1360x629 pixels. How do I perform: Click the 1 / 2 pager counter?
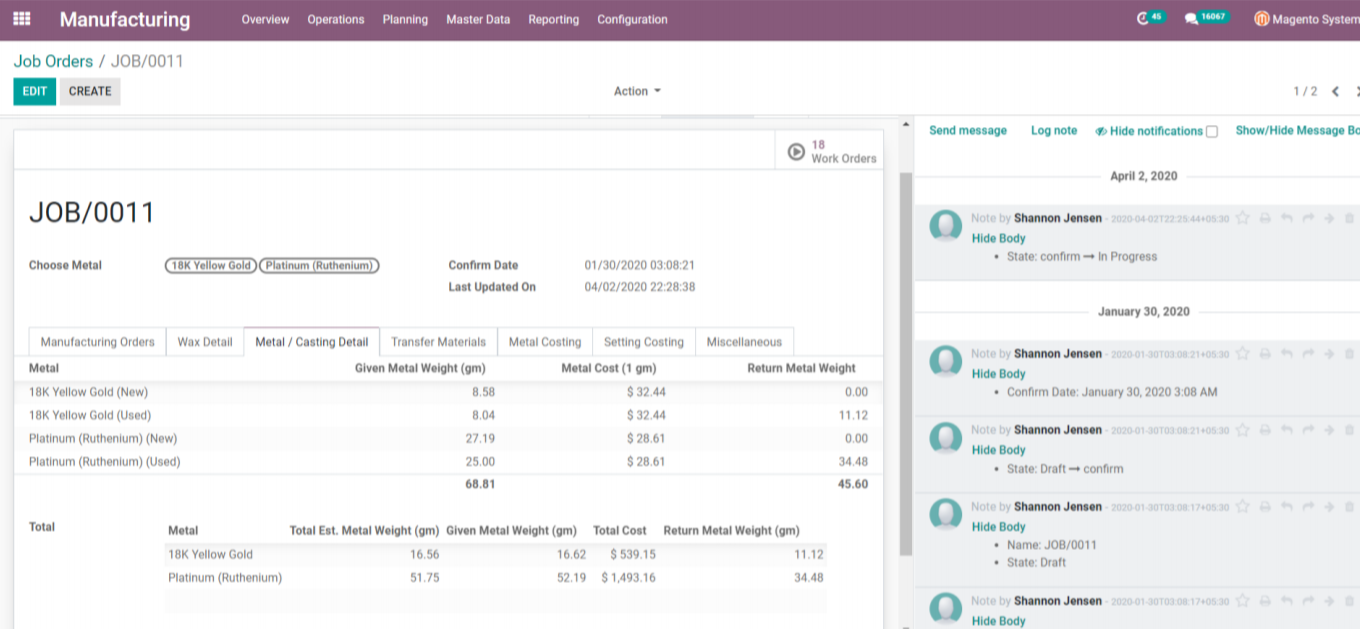pos(1305,91)
